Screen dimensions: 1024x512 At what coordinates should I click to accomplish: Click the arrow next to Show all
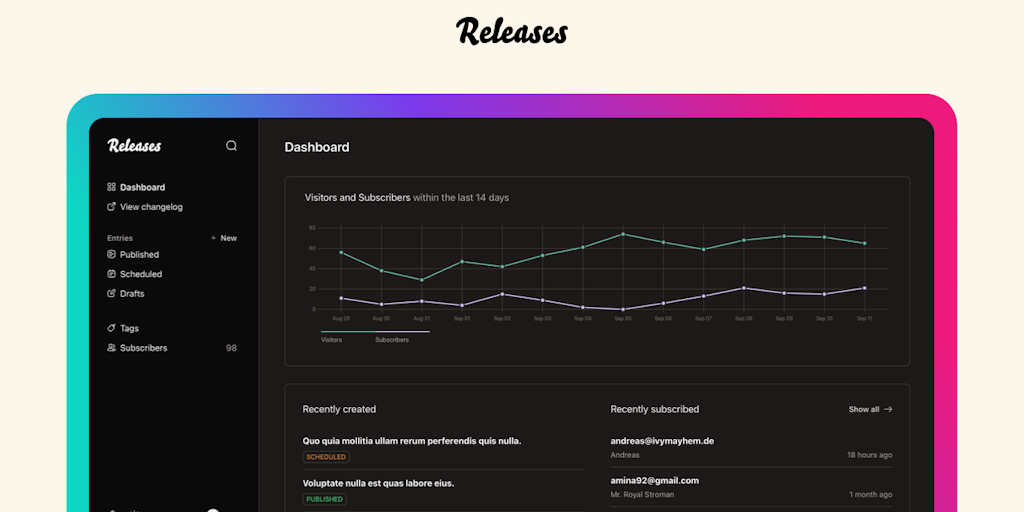pos(888,409)
